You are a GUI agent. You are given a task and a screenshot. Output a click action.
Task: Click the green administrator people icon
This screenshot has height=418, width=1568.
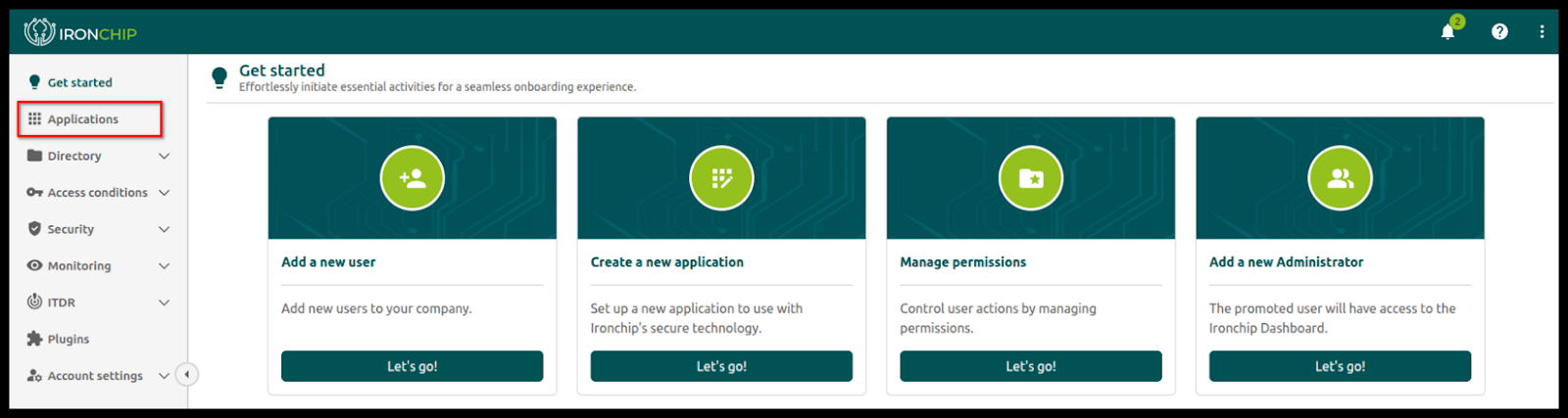pyautogui.click(x=1340, y=178)
